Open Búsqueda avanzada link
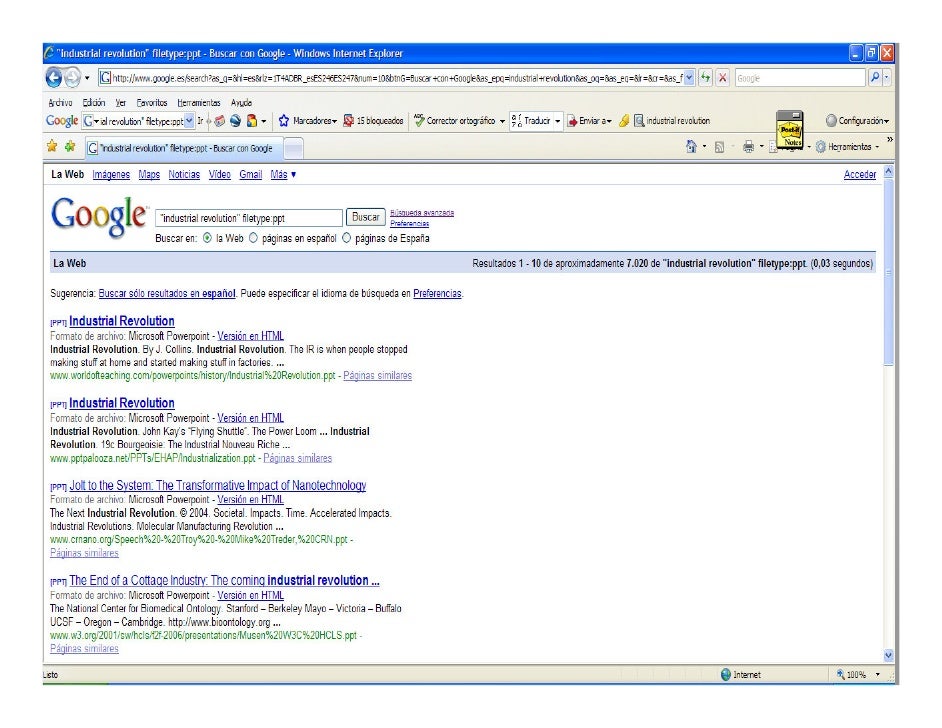Image resolution: width=942 pixels, height=728 pixels. (x=422, y=213)
